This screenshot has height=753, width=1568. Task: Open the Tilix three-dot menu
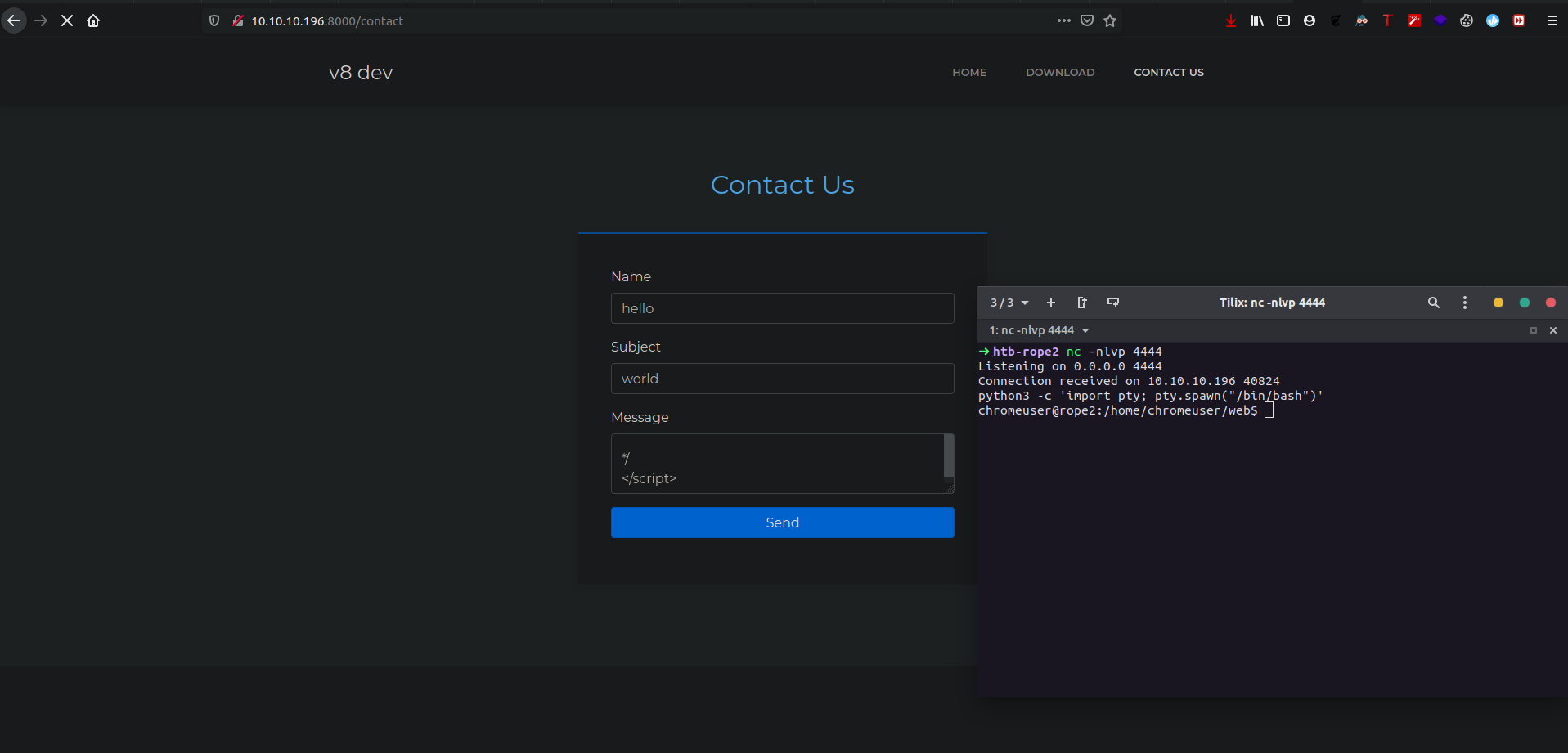tap(1465, 303)
